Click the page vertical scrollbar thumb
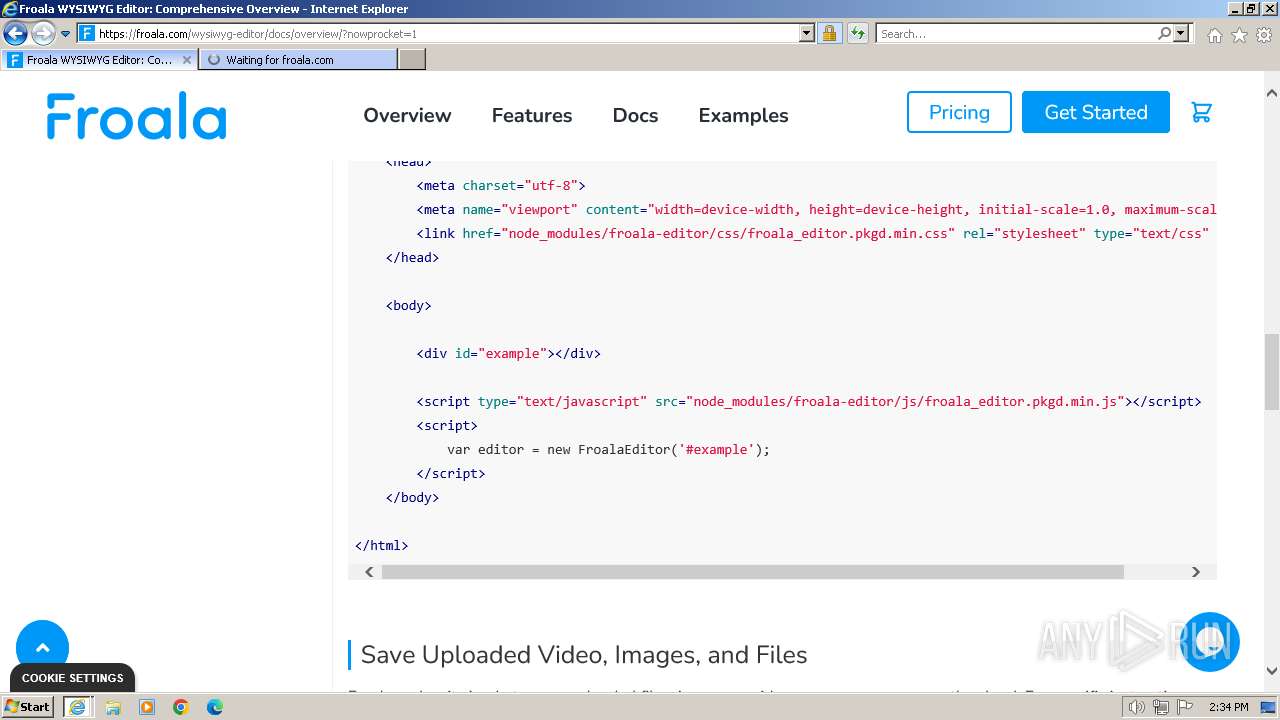The image size is (1280, 720). (1272, 372)
